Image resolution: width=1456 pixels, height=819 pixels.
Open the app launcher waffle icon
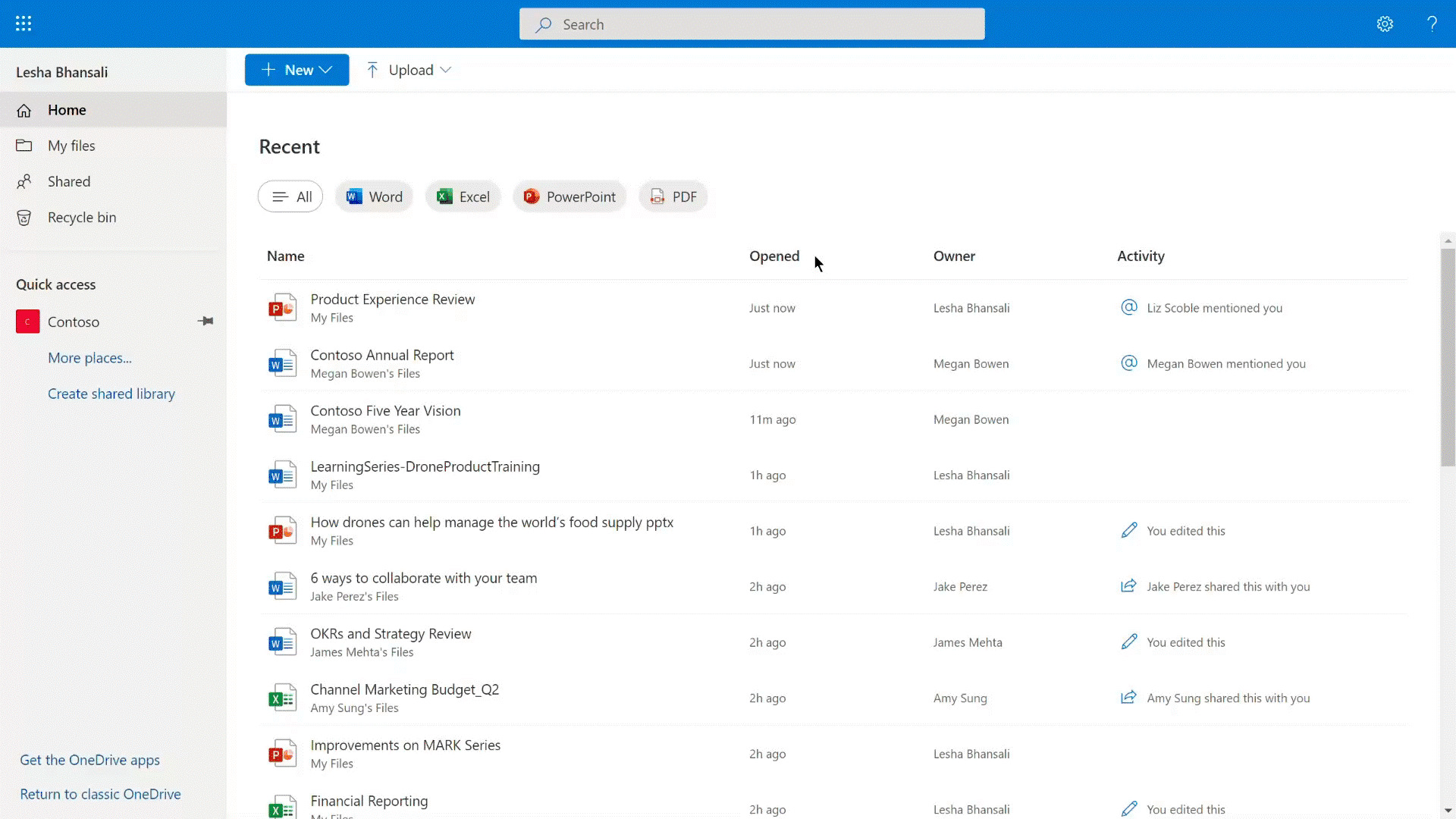click(x=24, y=24)
